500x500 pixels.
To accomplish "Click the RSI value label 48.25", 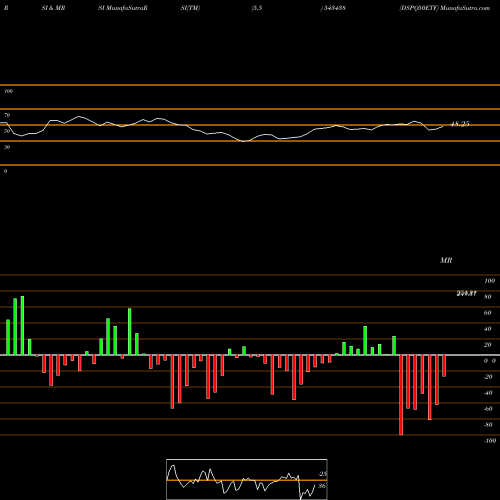I will 460,124.
